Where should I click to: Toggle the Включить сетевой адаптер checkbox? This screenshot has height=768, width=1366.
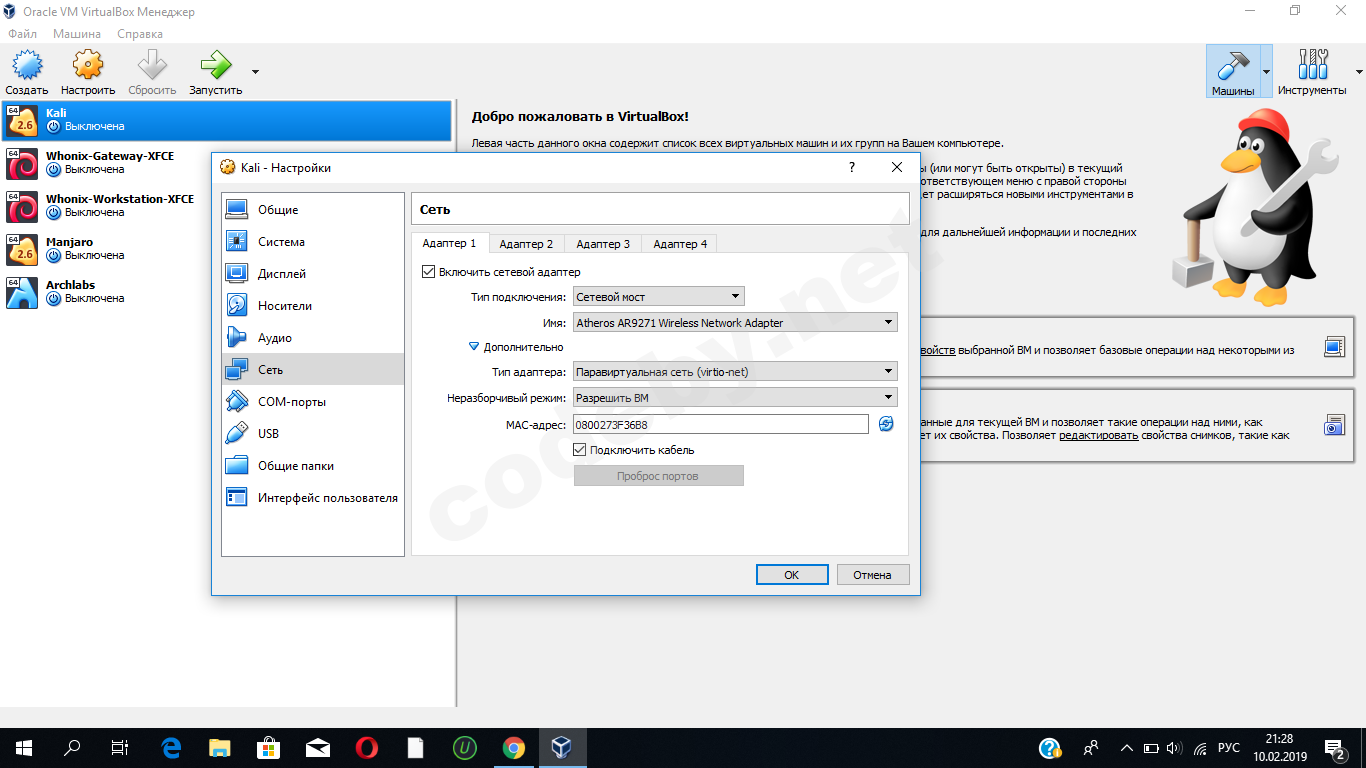point(429,272)
